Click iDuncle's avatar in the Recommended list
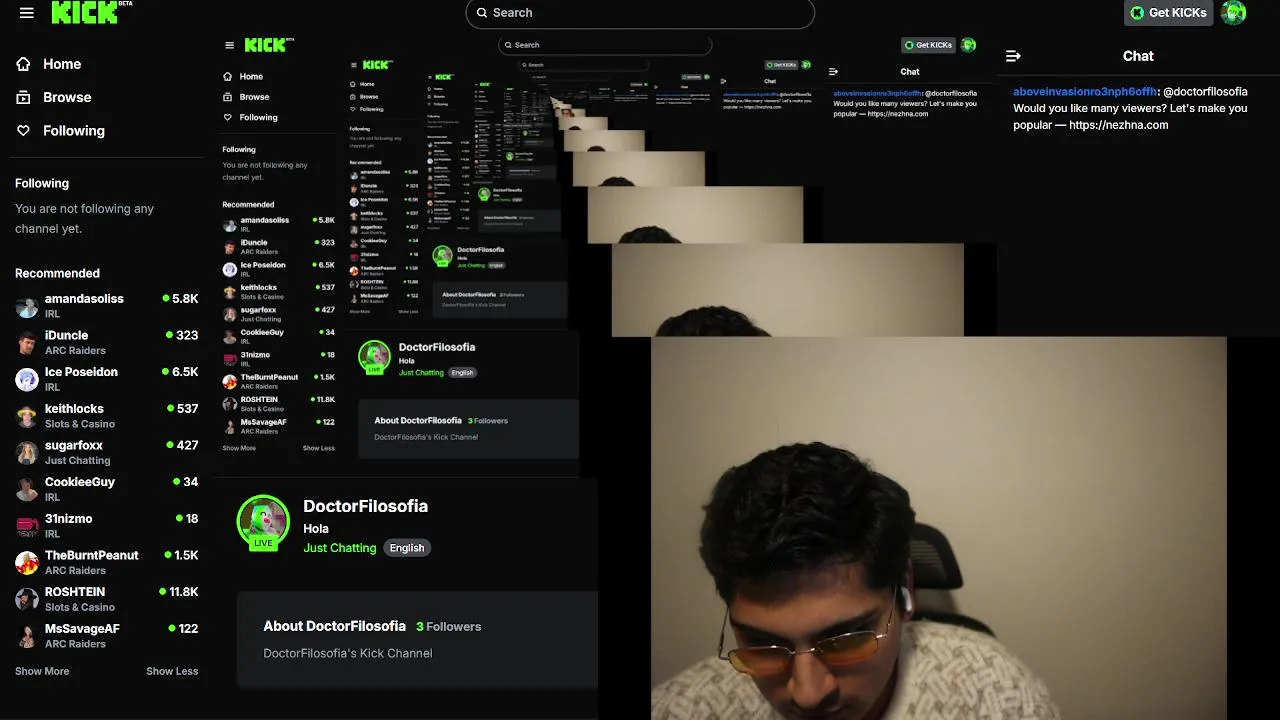This screenshot has height=720, width=1280. coord(27,343)
